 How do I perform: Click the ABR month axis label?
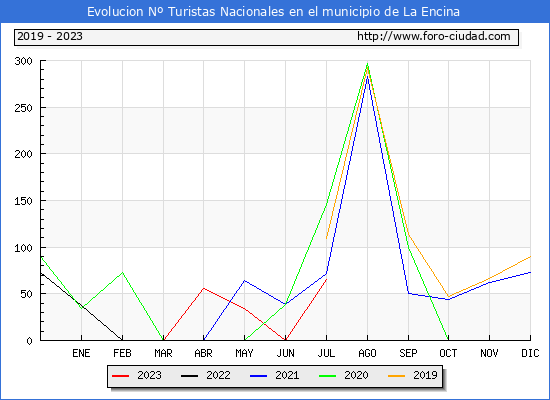(203, 353)
